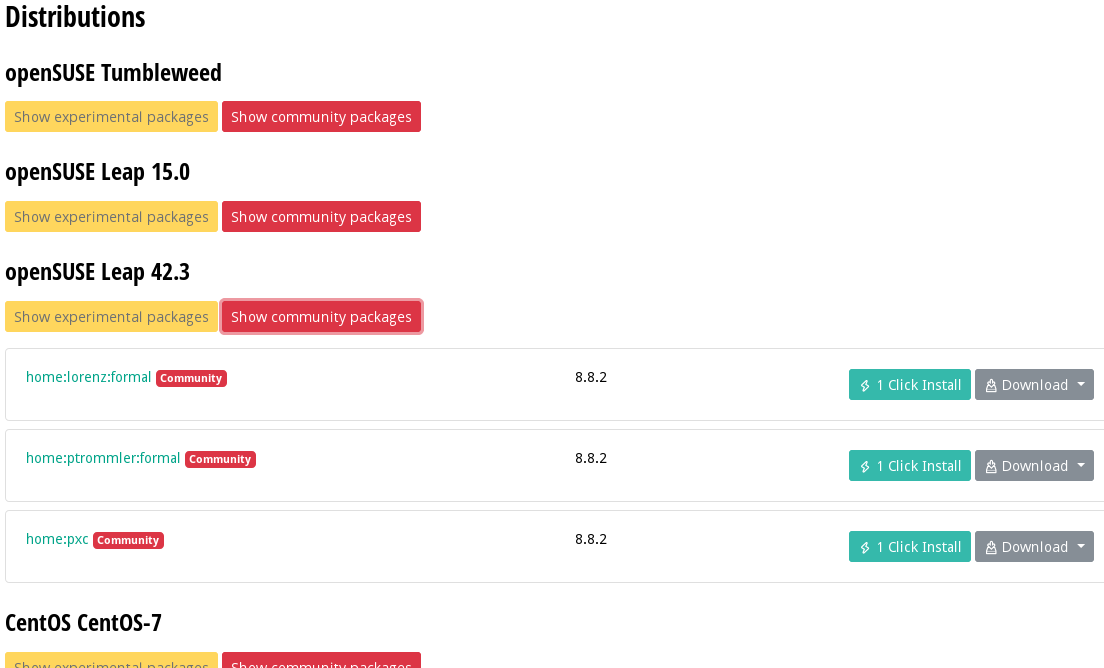This screenshot has height=668, width=1104.
Task: Show experimental packages for CentOS CentOS-7
Action: tap(111, 660)
